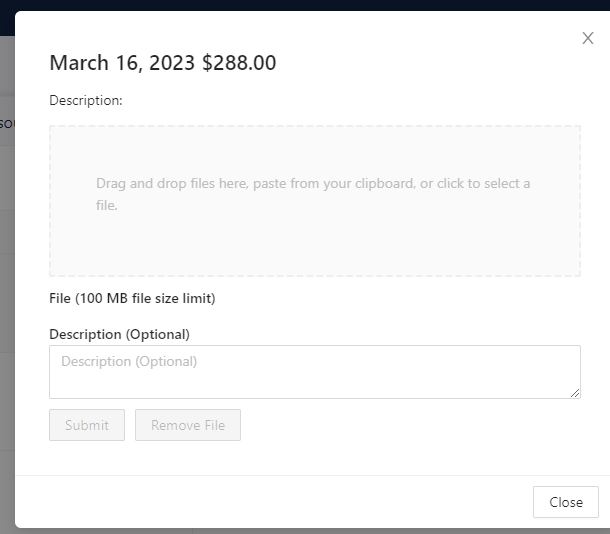
Task: Click the "Description:" label
Action: point(86,100)
